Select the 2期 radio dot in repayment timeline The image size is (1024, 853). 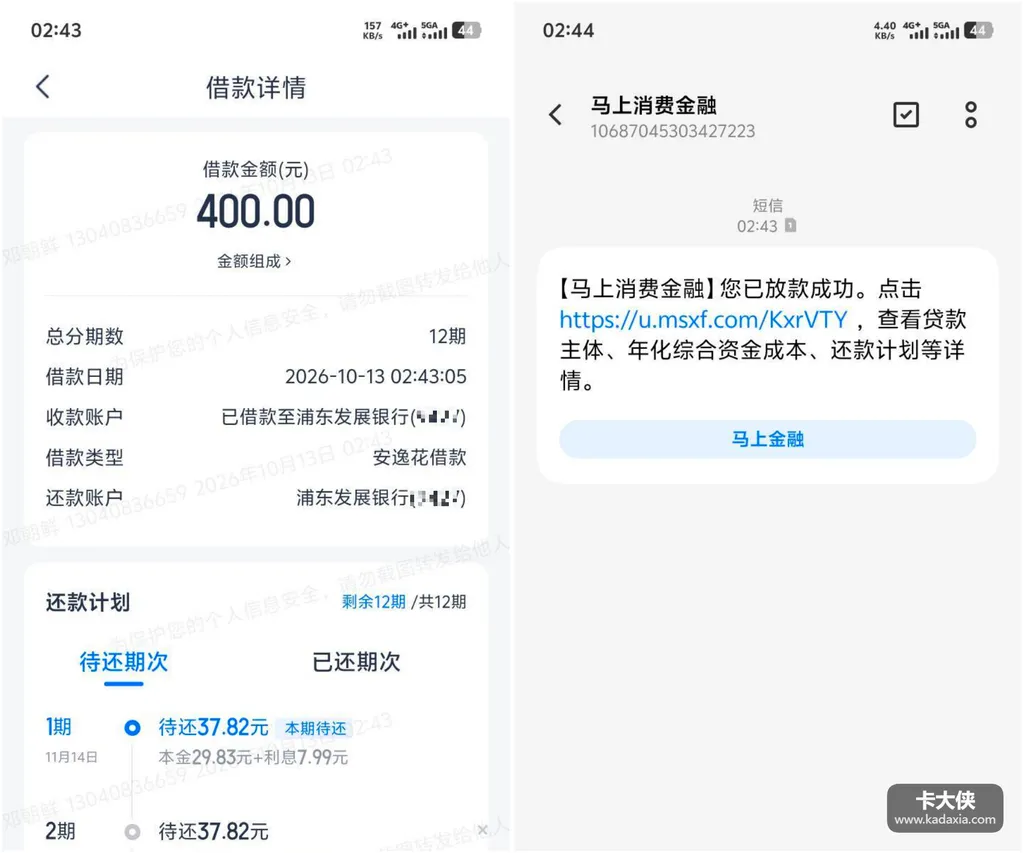[133, 832]
